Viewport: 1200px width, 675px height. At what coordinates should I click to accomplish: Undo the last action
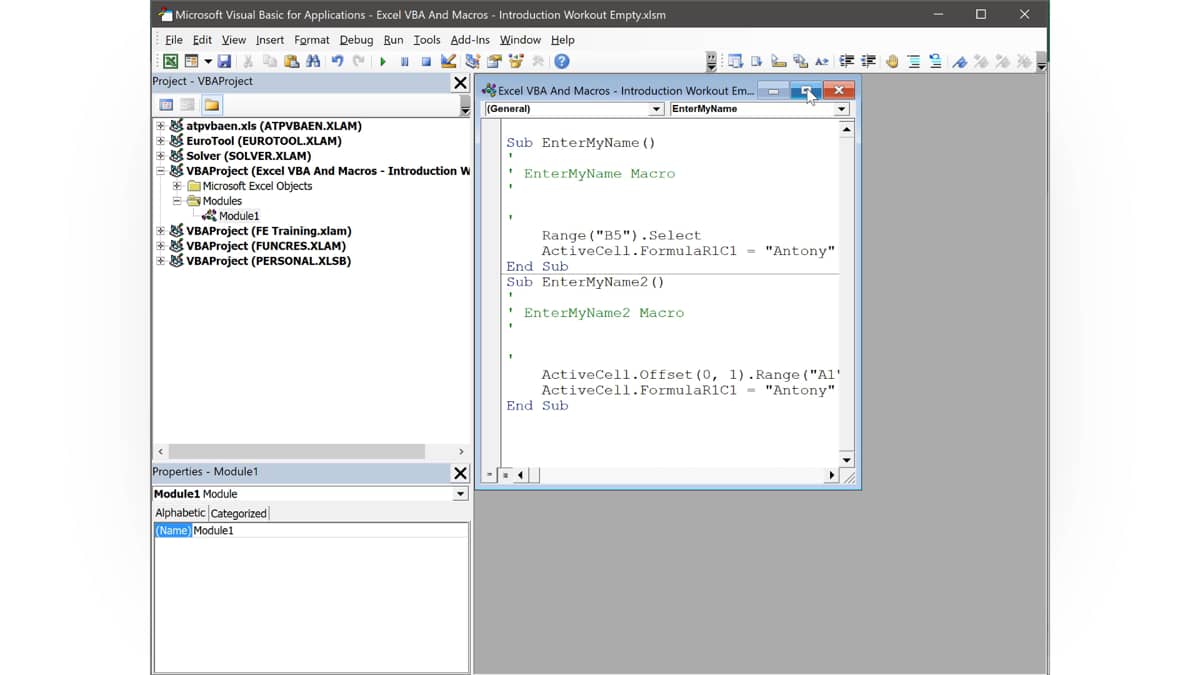point(337,61)
